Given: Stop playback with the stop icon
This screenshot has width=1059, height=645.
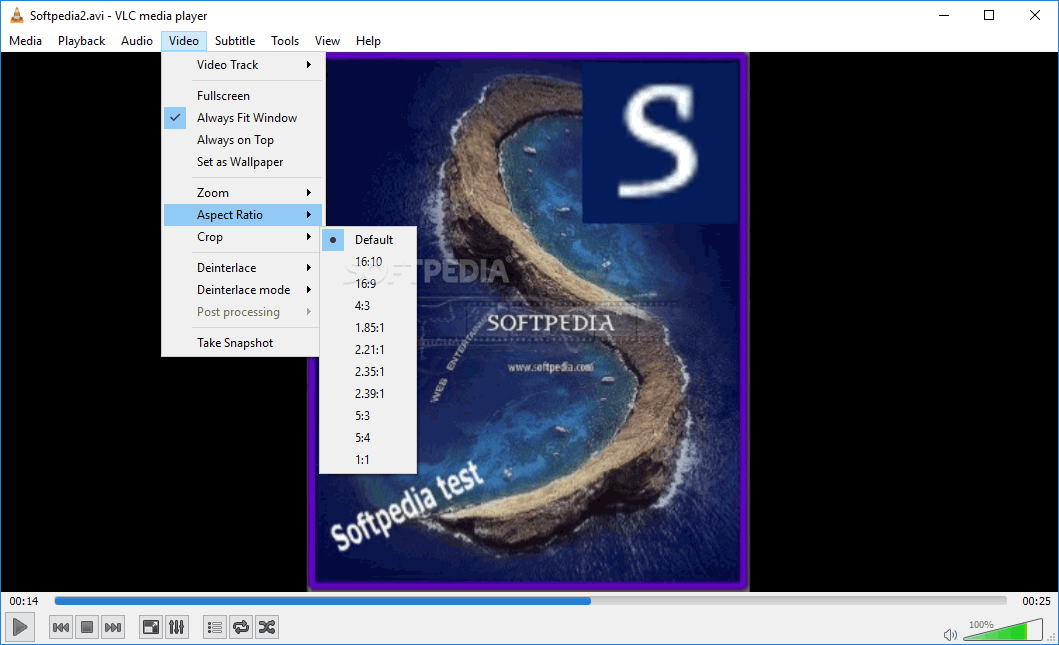Looking at the screenshot, I should [86, 627].
